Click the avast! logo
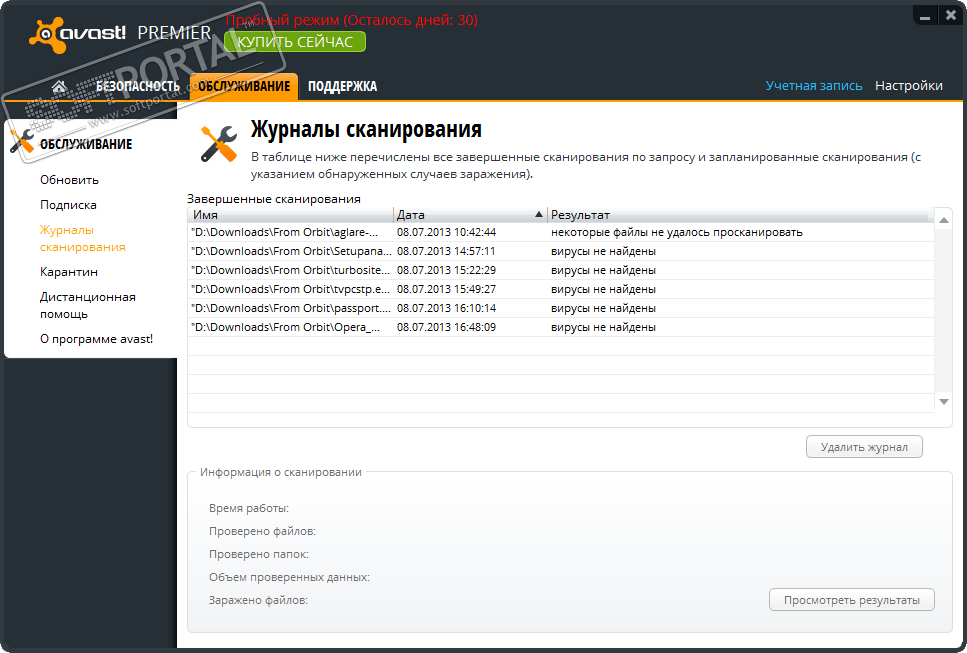 pyautogui.click(x=77, y=35)
